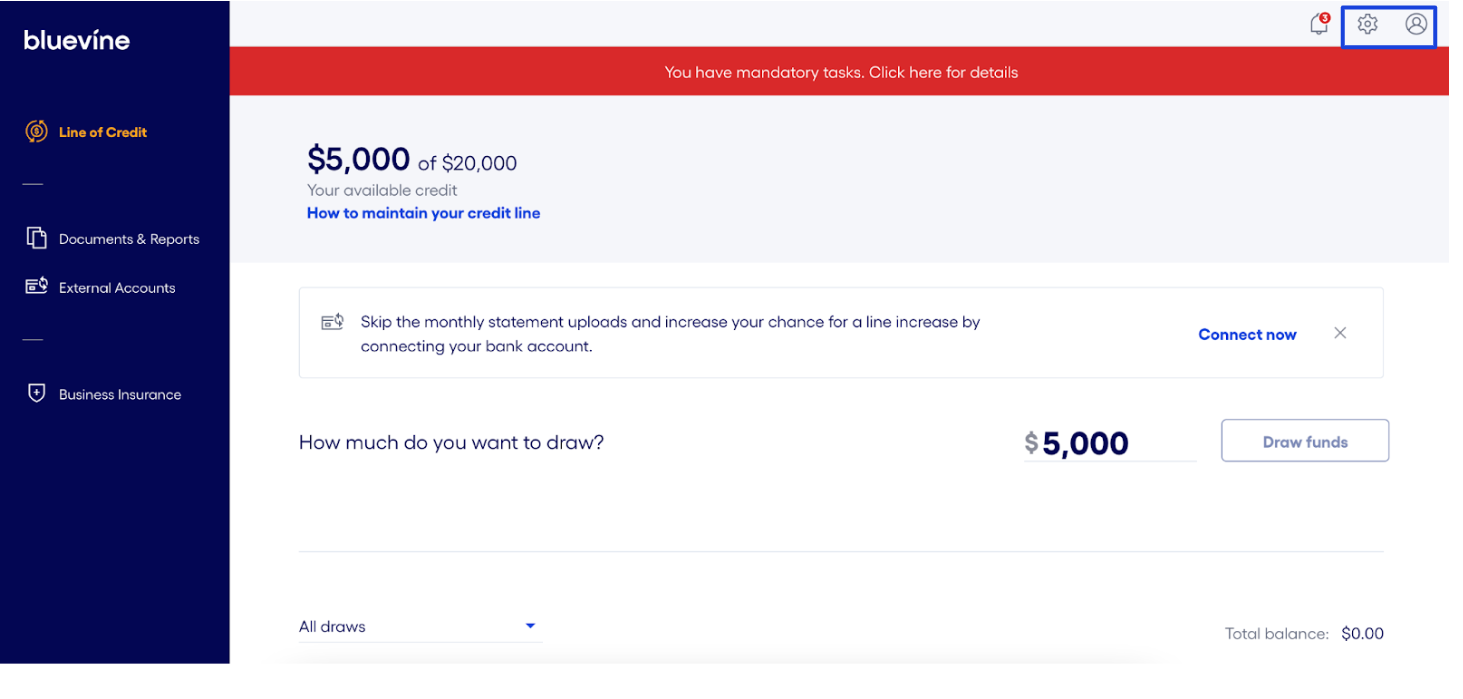This screenshot has height=699, width=1463.
Task: Dismiss the statement uploads banner
Action: pyautogui.click(x=1339, y=333)
